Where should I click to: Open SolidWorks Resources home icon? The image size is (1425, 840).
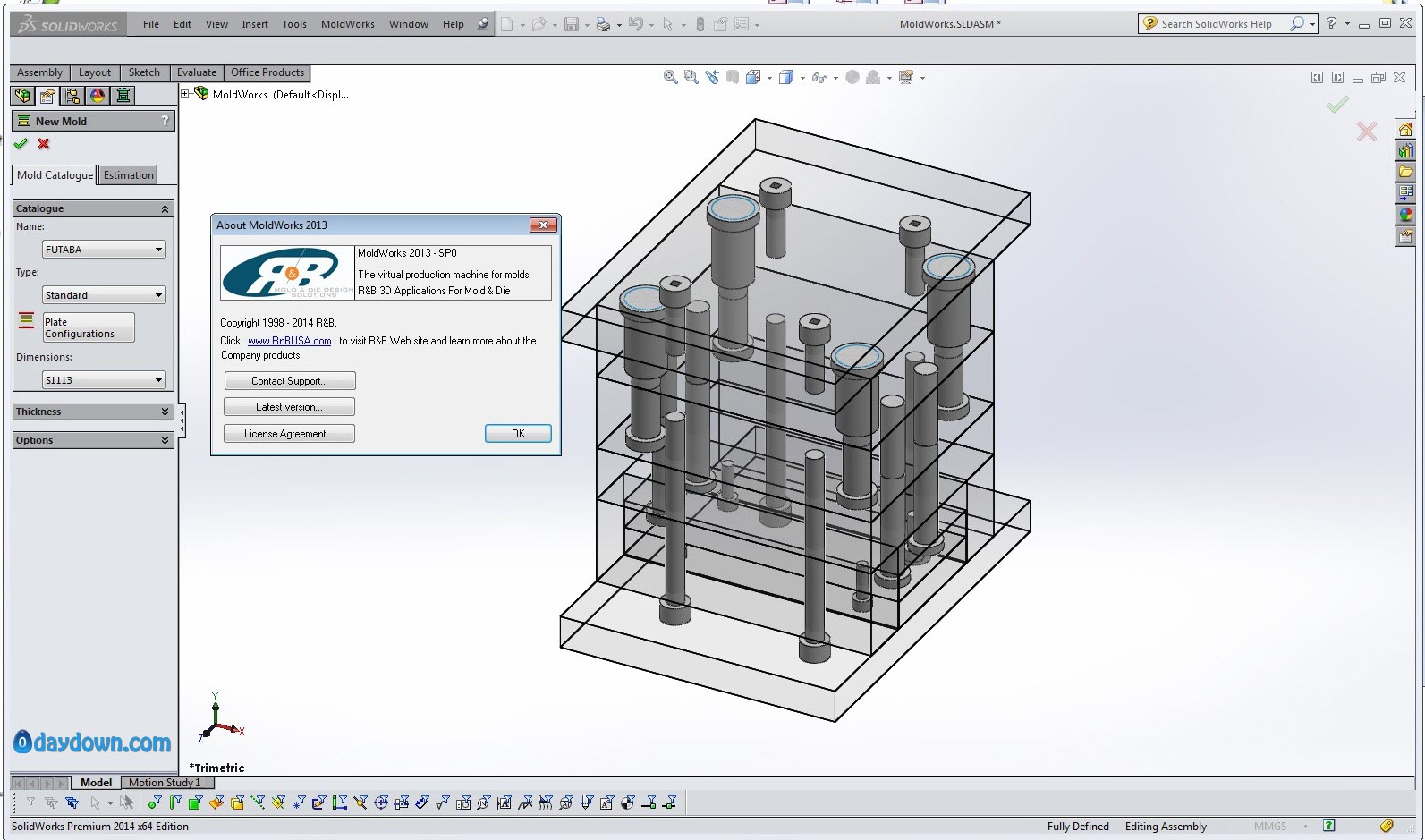[1405, 130]
